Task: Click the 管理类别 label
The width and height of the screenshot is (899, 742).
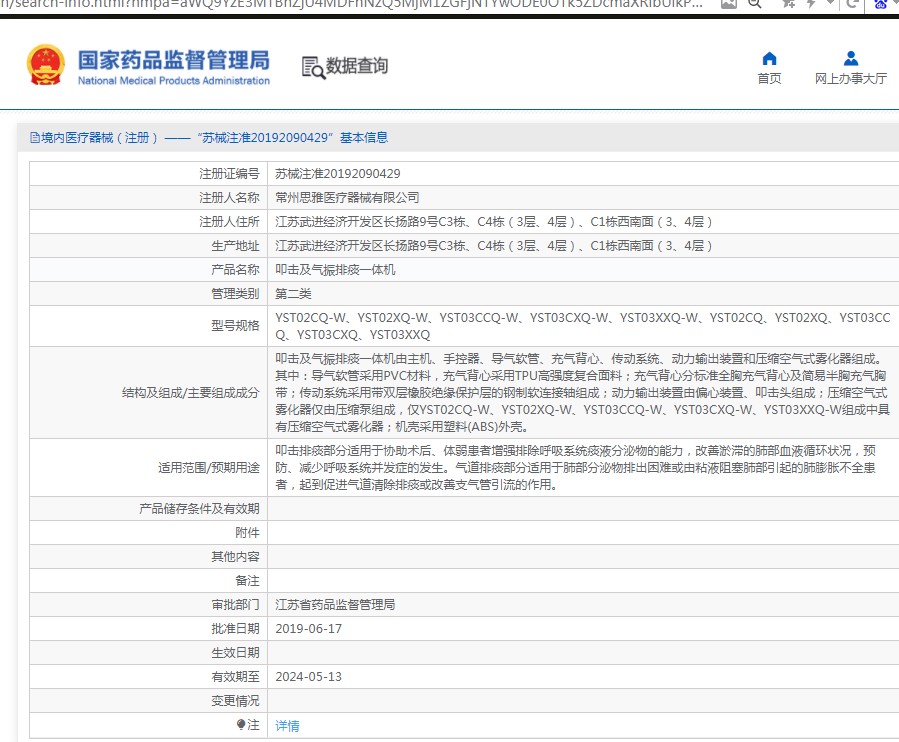Action: [x=235, y=294]
